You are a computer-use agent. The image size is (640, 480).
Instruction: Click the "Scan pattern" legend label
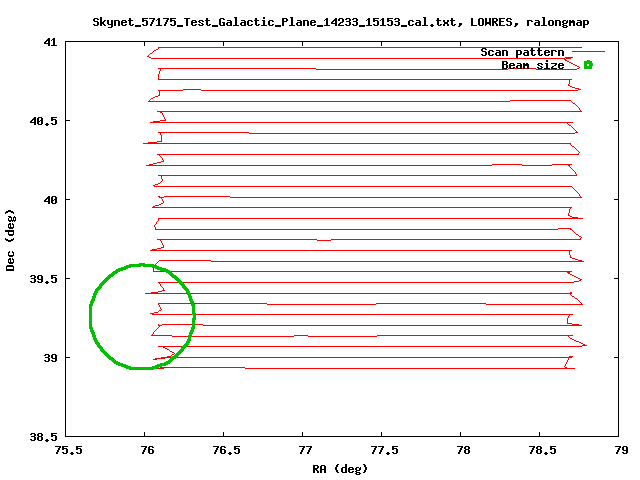pos(522,52)
